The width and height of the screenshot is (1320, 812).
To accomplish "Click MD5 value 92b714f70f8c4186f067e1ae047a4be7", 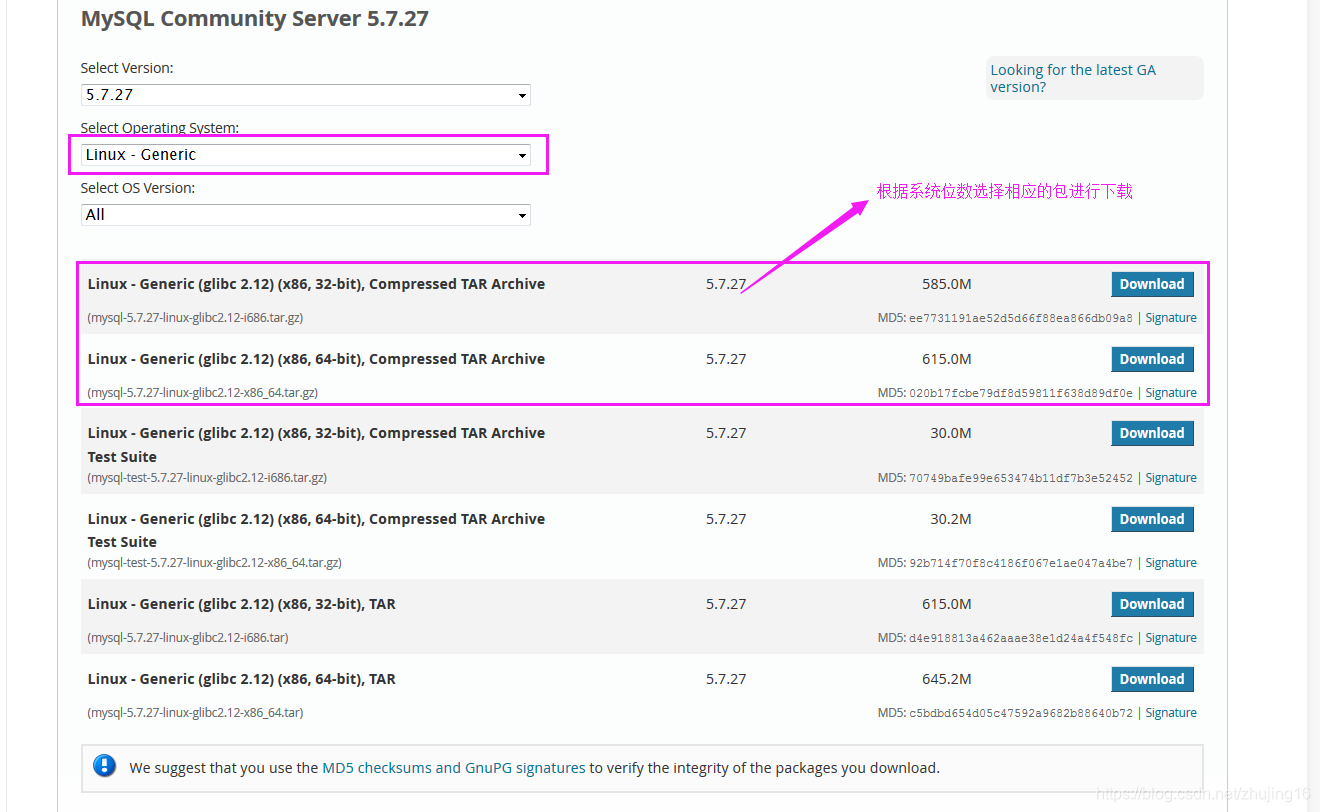I will pyautogui.click(x=1021, y=563).
